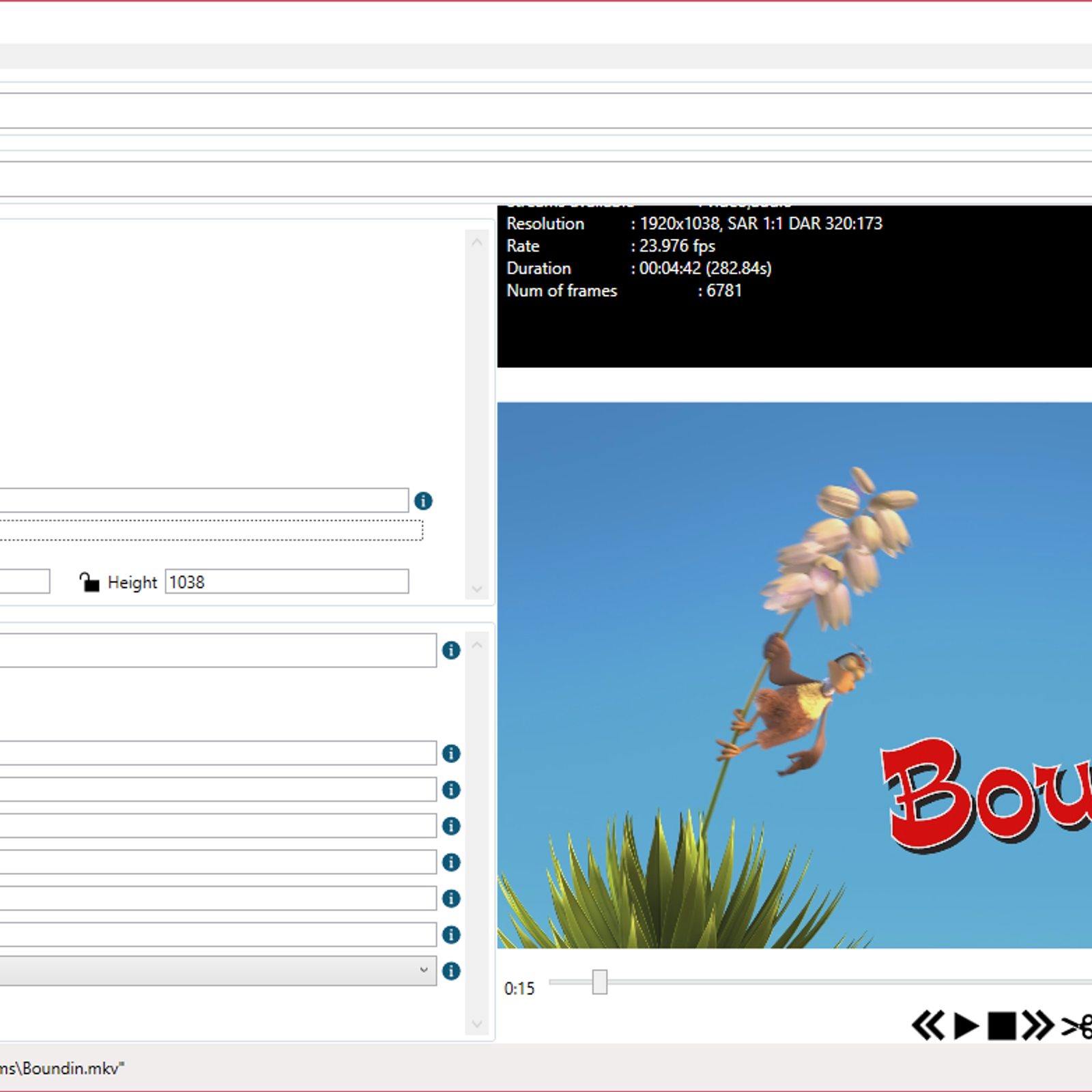
Task: Click info icon of third of six stacked fields
Action: click(x=451, y=826)
